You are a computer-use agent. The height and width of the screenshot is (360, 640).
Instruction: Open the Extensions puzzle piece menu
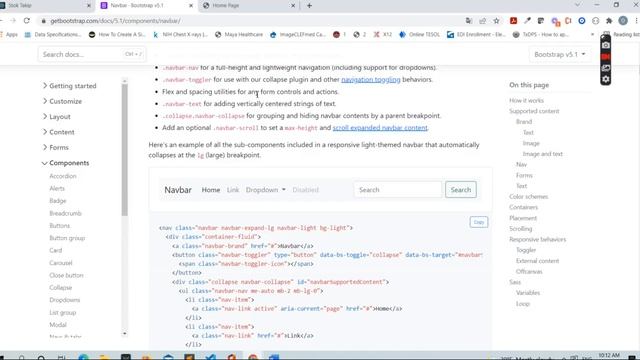coord(609,21)
